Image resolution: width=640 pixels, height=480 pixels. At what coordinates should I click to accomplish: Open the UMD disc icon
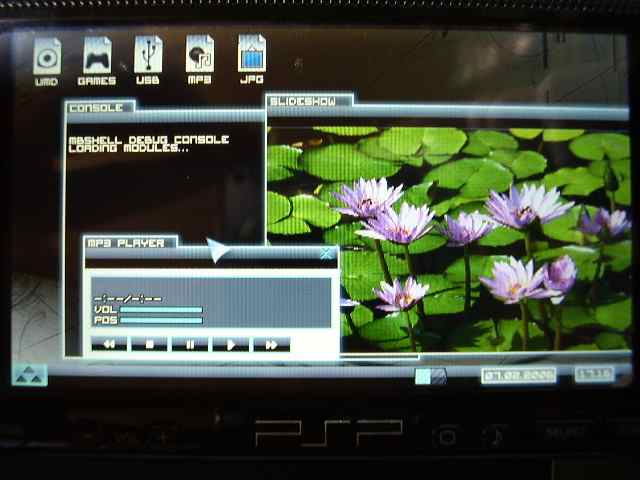[47, 57]
